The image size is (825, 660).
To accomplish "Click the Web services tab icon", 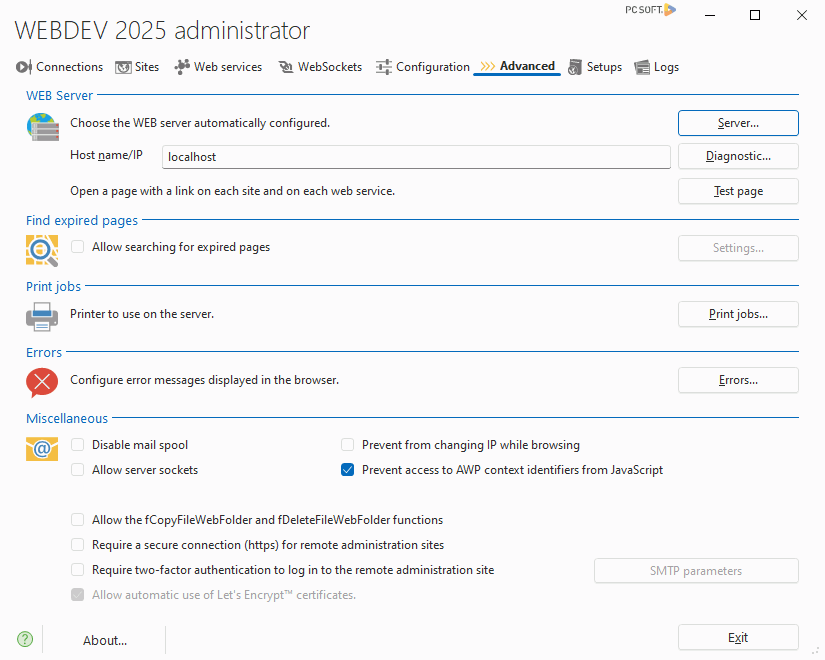I will 182,67.
